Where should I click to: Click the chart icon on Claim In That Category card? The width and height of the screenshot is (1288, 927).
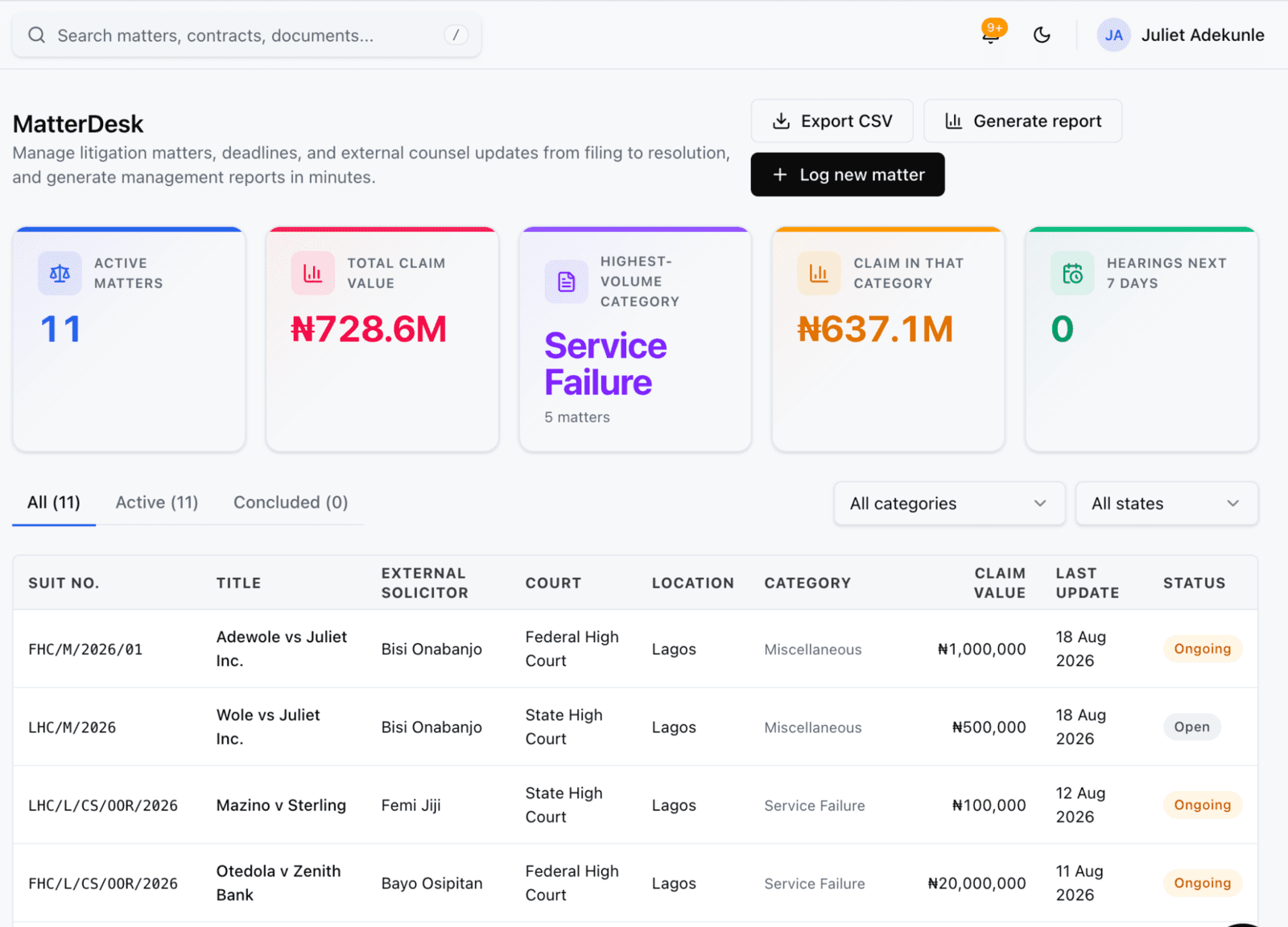click(819, 274)
